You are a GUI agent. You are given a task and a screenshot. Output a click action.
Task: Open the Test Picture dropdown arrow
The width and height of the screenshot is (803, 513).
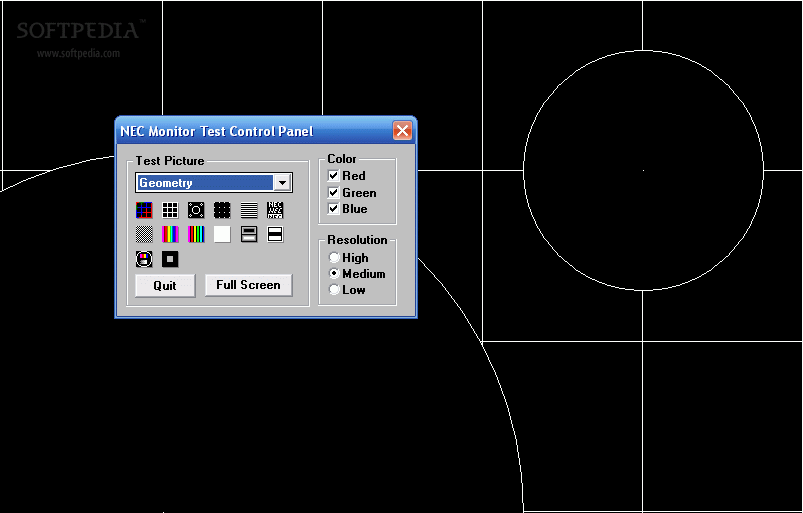[282, 183]
